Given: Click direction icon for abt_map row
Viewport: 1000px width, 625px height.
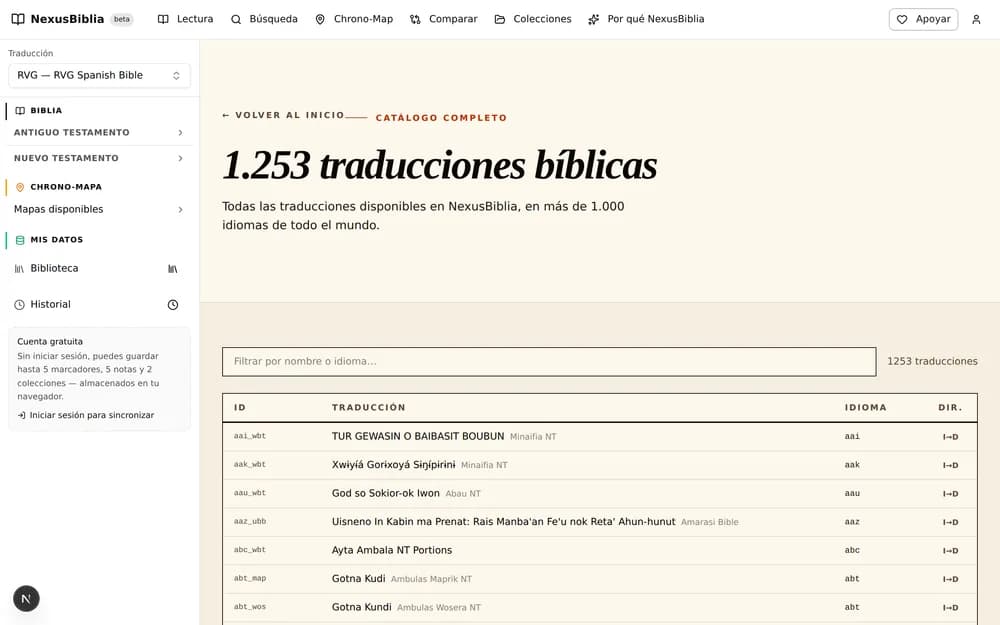Looking at the screenshot, I should [950, 579].
